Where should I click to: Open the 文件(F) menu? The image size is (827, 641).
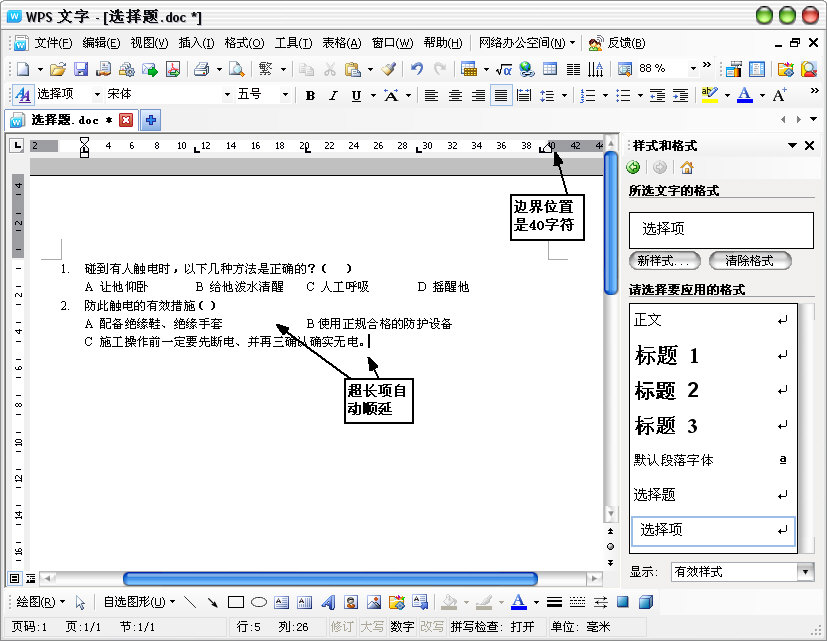click(x=54, y=43)
